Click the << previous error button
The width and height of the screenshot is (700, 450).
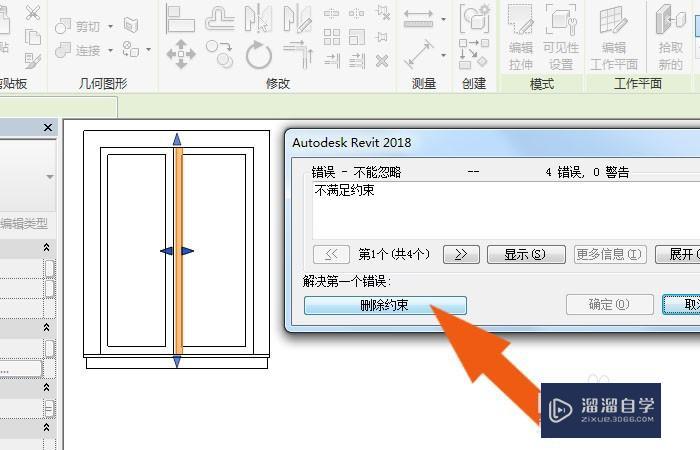point(331,254)
